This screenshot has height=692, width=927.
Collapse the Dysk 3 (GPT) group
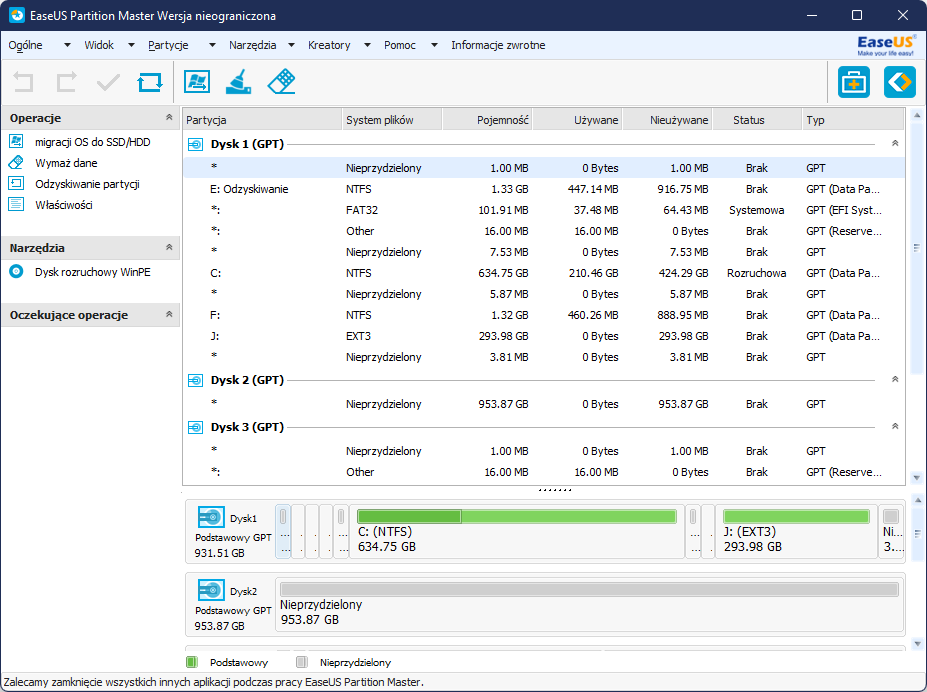(x=895, y=426)
